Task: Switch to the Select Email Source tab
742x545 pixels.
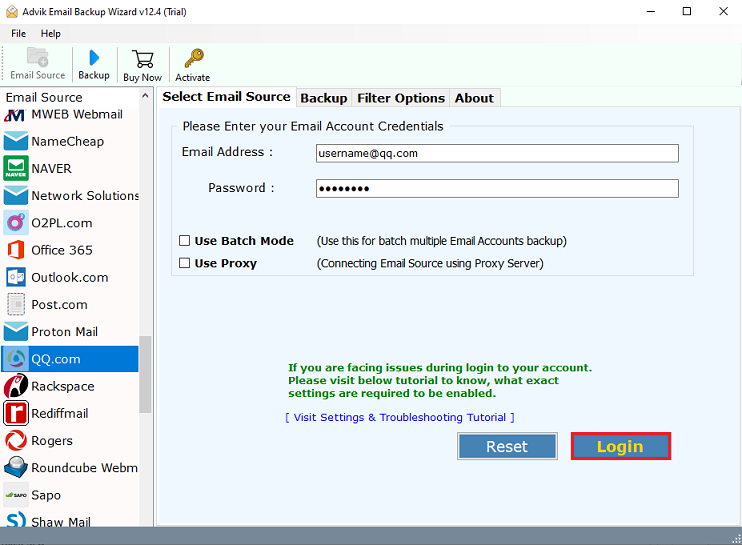Action: [x=227, y=97]
